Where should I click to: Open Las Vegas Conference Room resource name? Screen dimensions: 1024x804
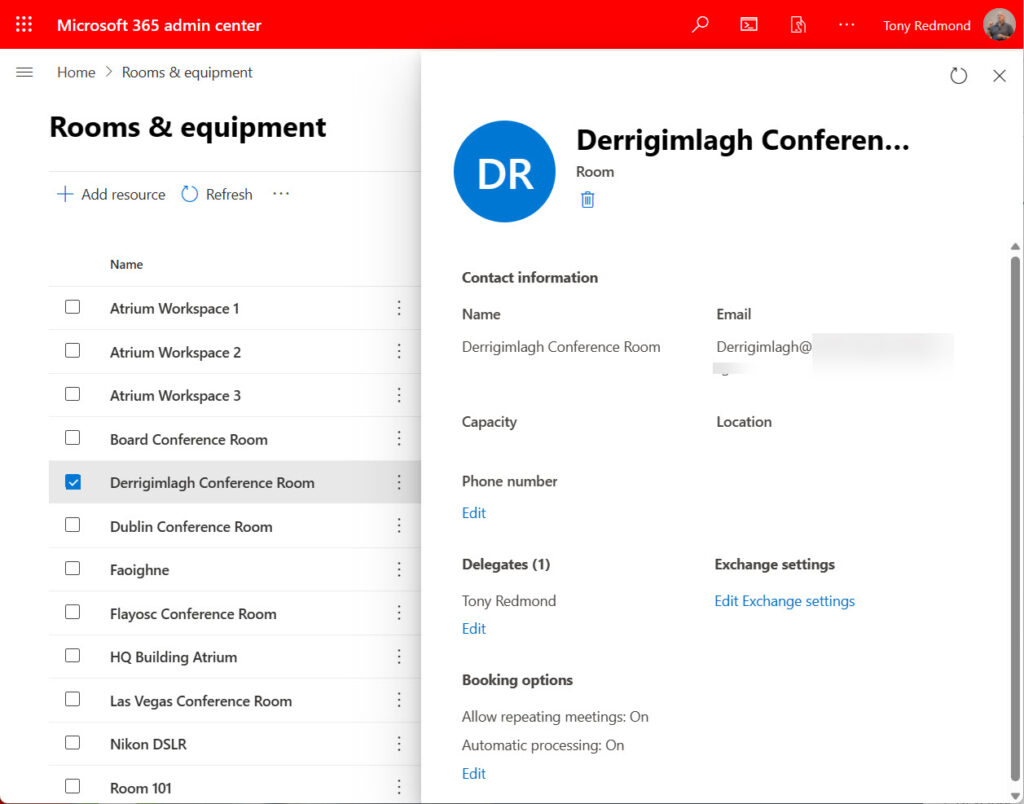click(200, 701)
